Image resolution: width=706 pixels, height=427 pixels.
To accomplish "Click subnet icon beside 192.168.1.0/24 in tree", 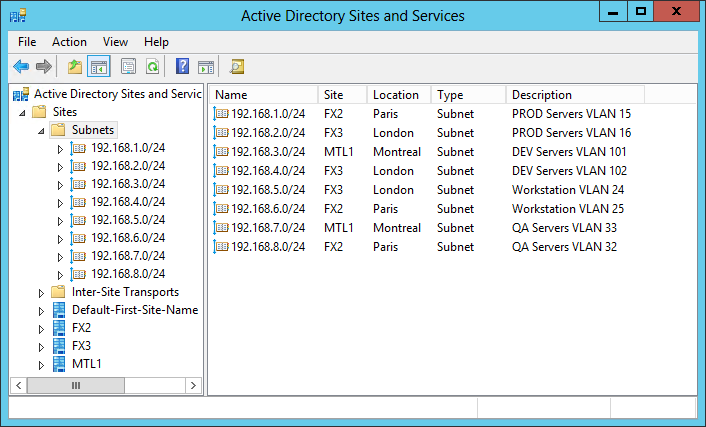I will click(78, 148).
